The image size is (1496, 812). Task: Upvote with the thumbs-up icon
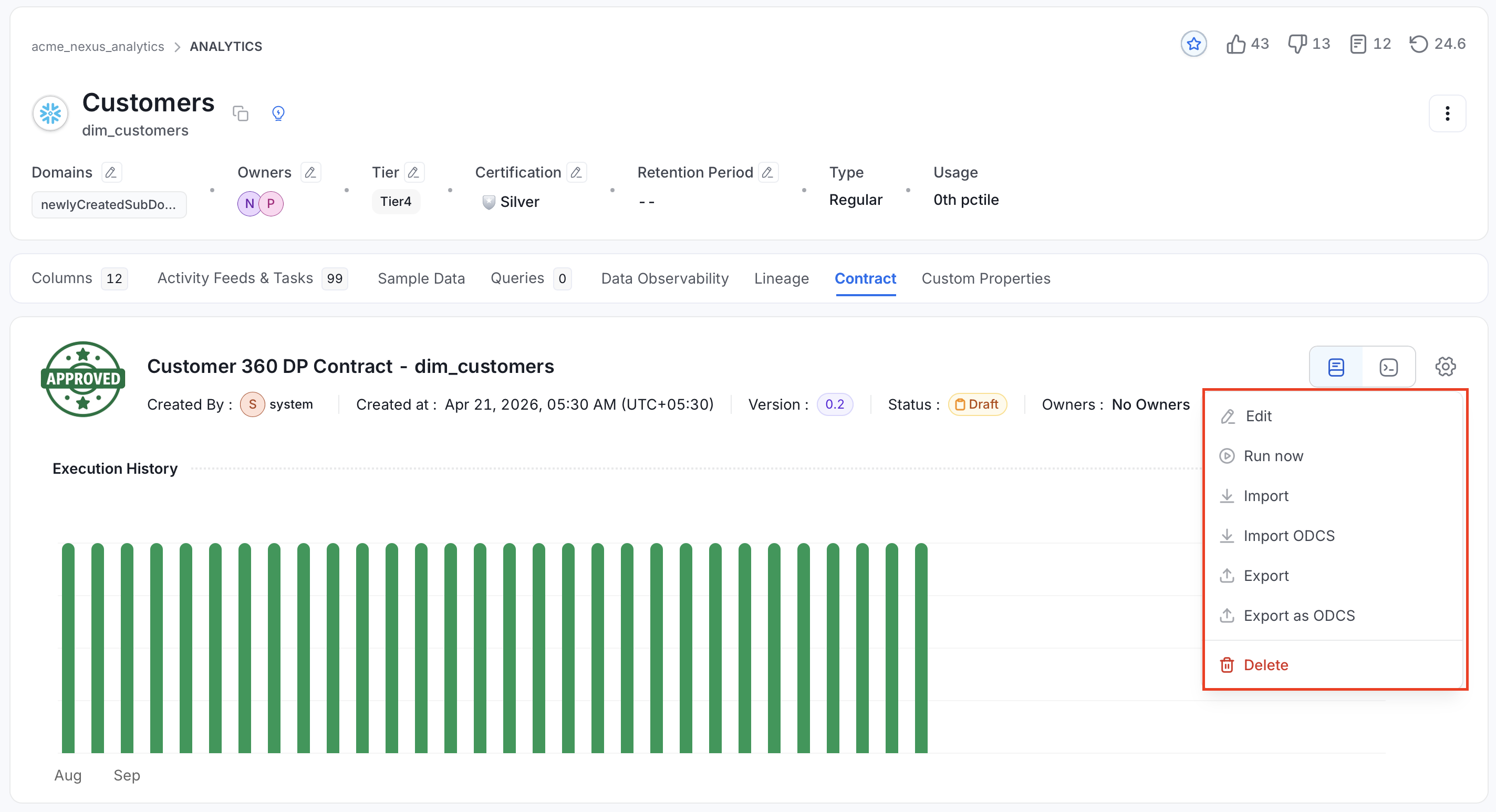click(x=1236, y=44)
